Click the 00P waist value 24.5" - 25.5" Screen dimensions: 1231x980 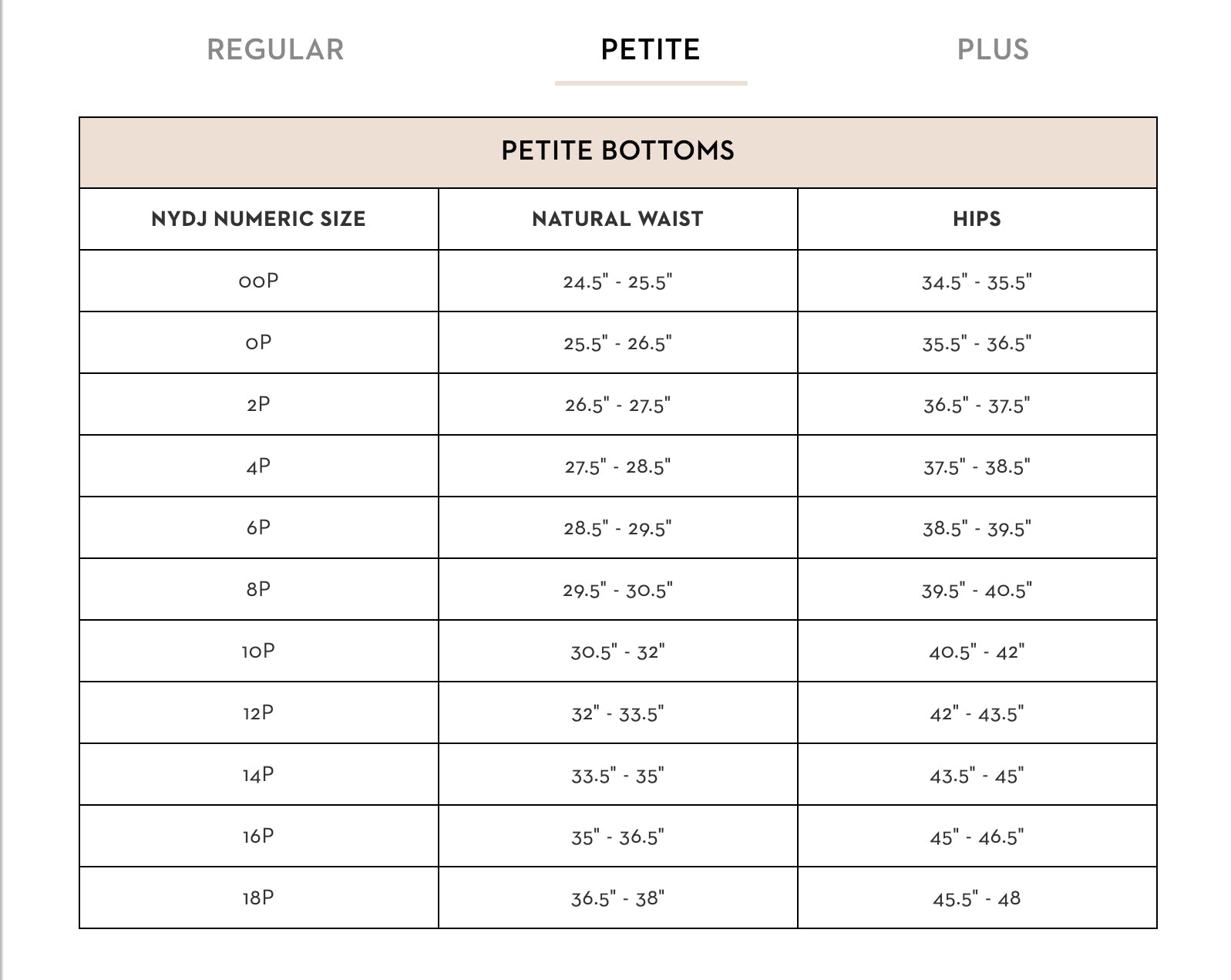point(617,281)
